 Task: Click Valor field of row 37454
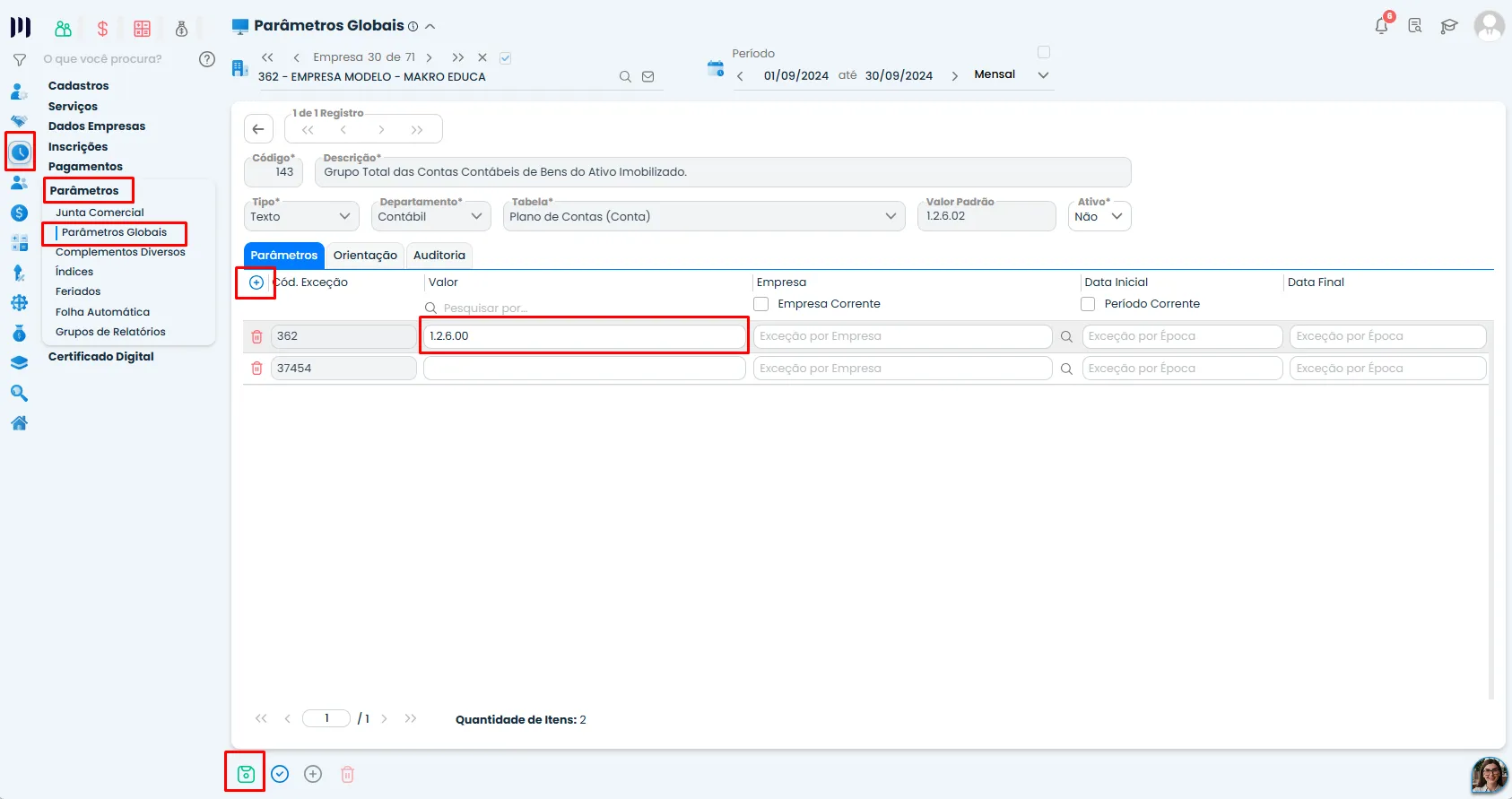[585, 369]
